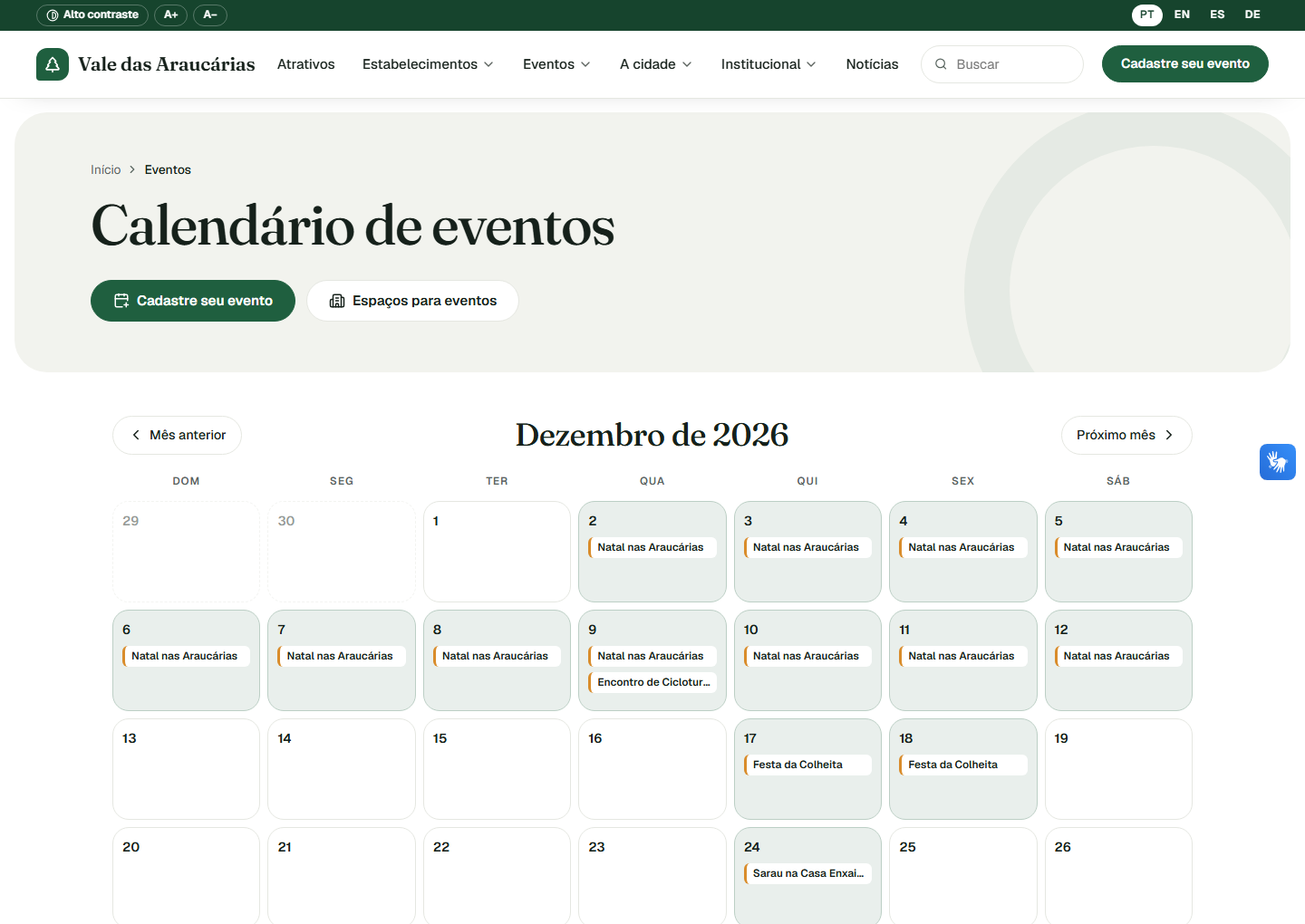1305x924 pixels.
Task: Select day 1 calendar cell
Action: coord(497,552)
